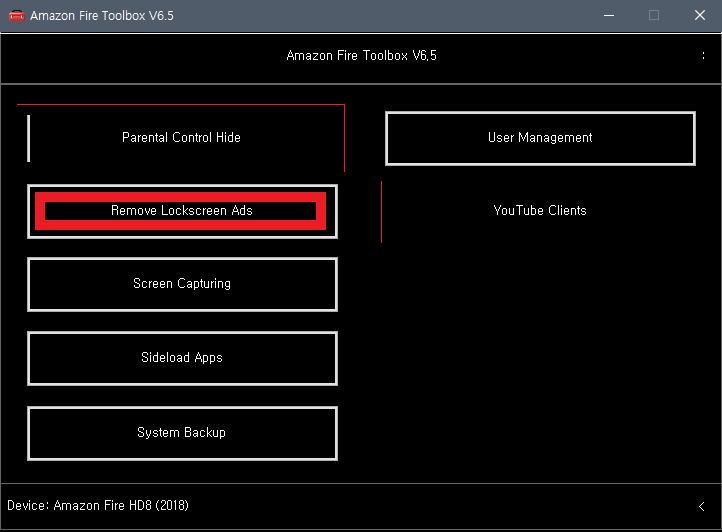Click Remove Lockscreen Ads button
This screenshot has height=532, width=722.
(x=182, y=211)
